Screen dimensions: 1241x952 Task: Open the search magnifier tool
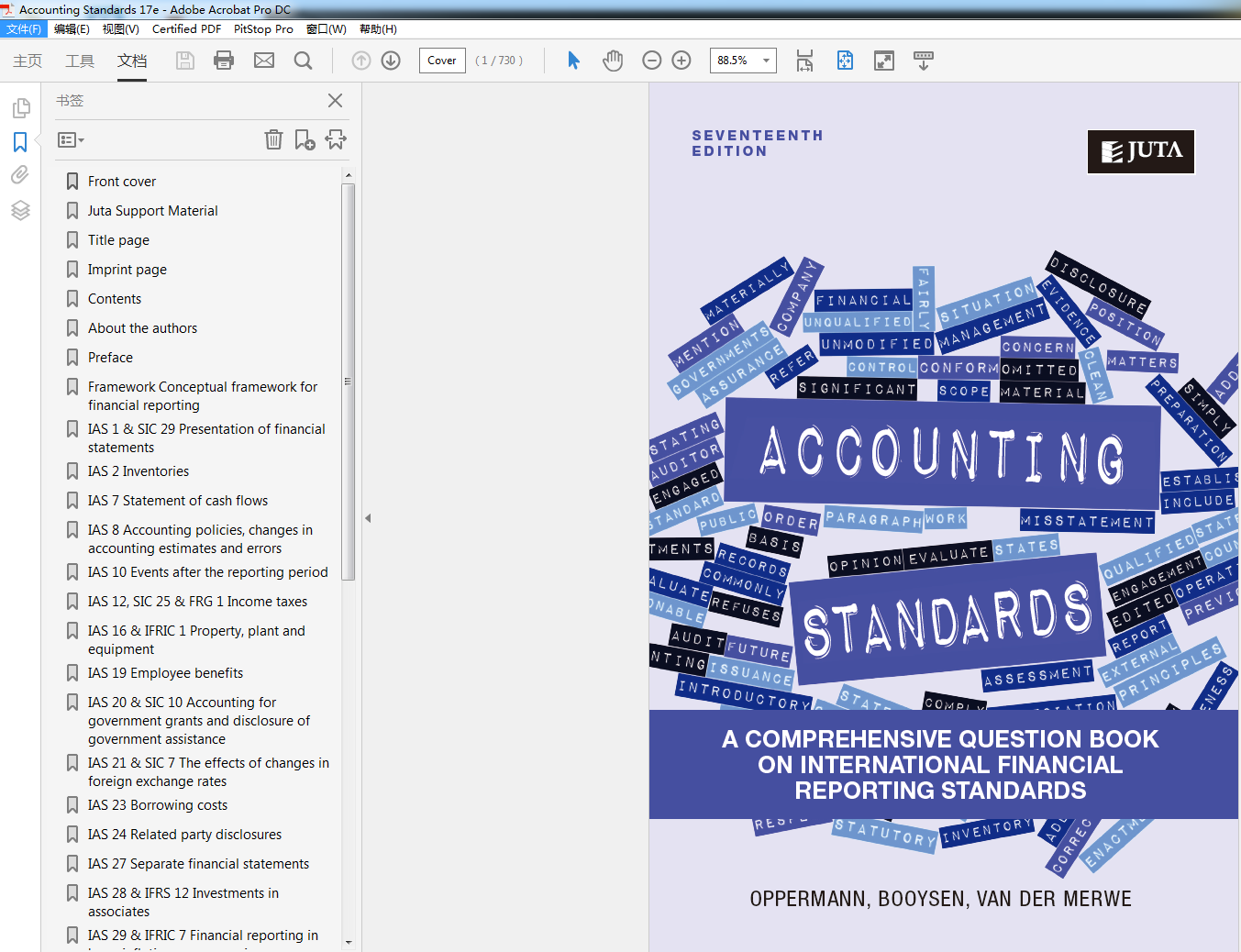(x=303, y=61)
